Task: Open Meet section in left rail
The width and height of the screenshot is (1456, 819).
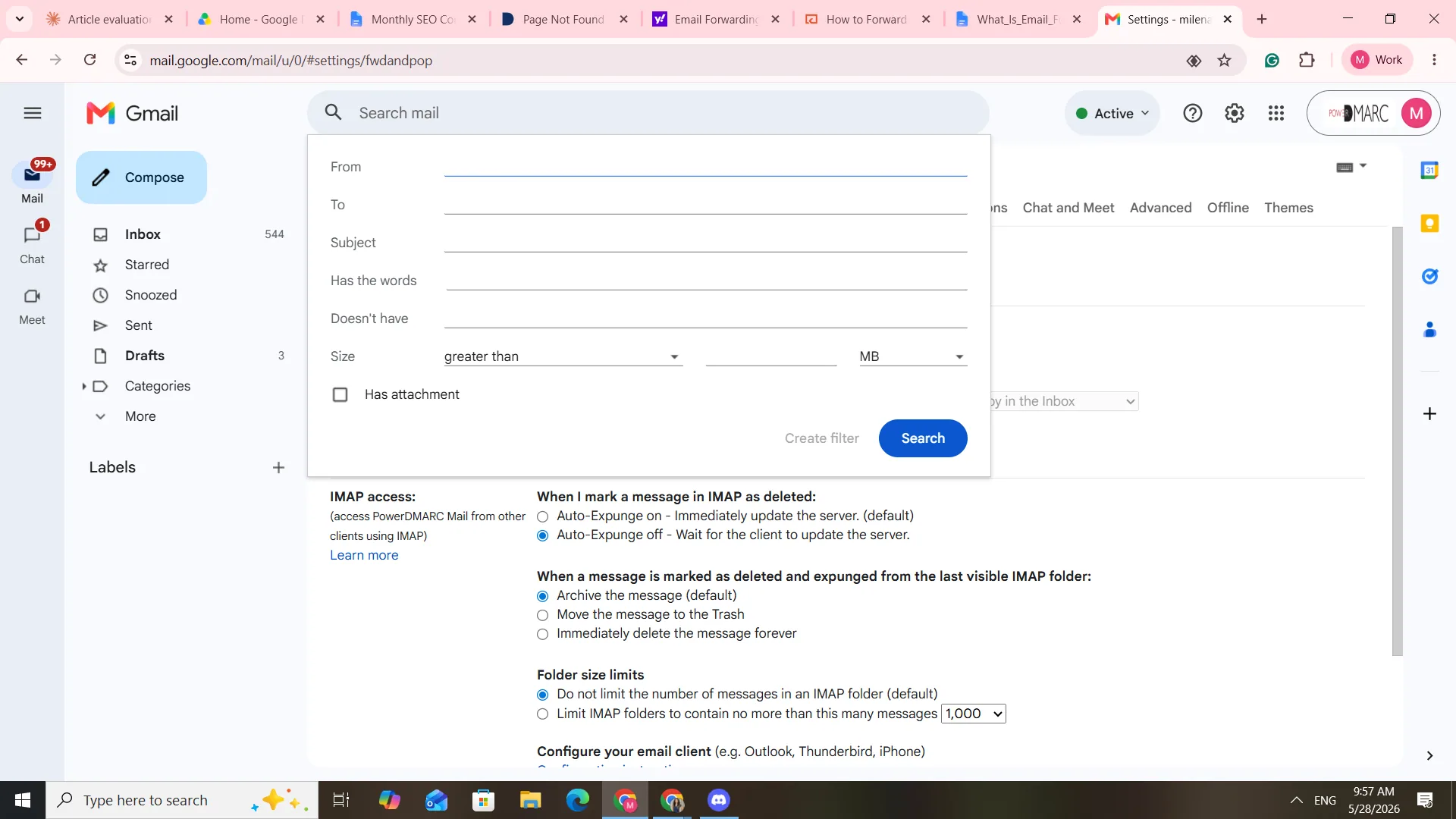Action: (x=32, y=306)
